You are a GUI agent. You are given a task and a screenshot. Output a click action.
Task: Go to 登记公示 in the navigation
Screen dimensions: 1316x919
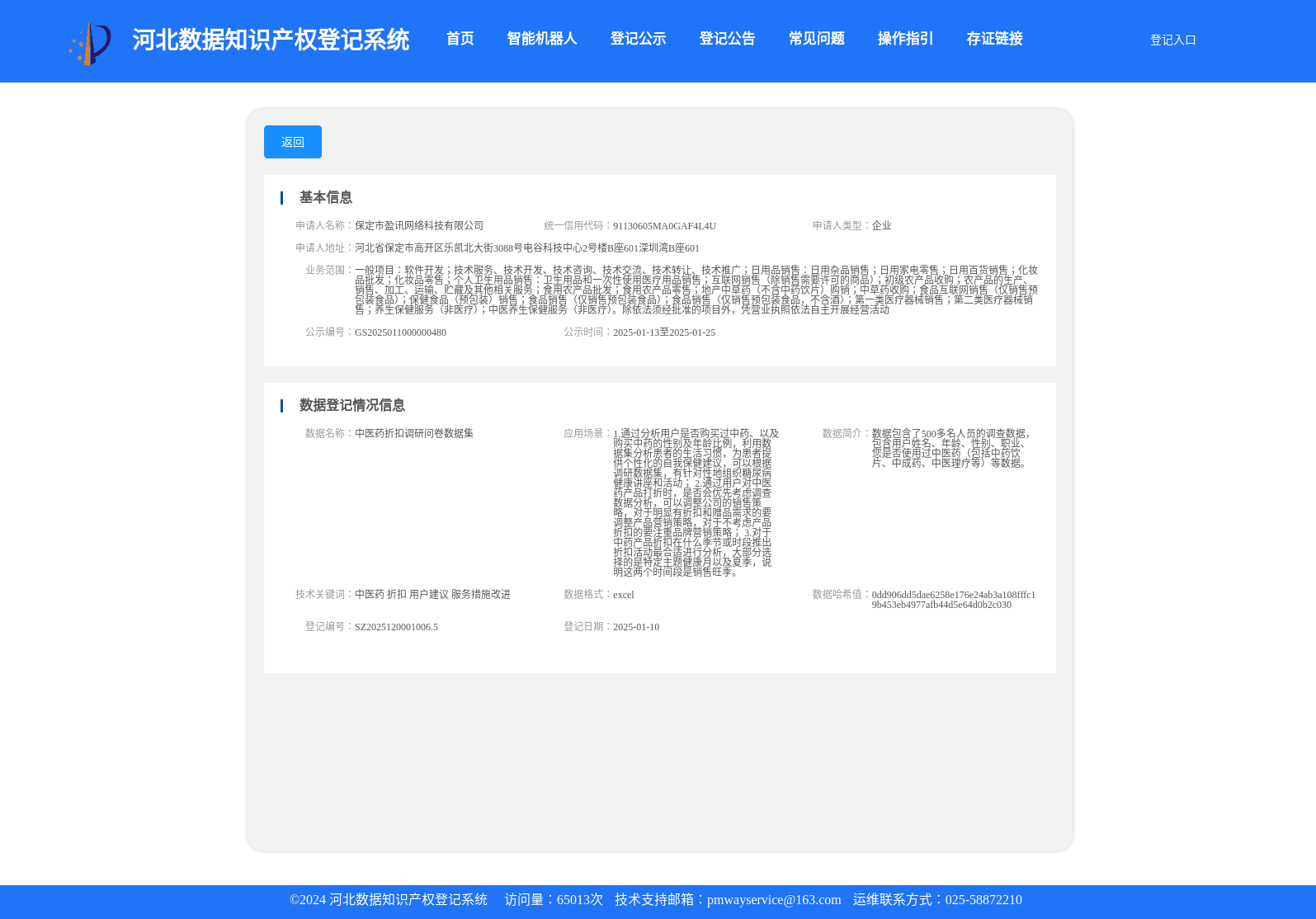click(x=638, y=39)
